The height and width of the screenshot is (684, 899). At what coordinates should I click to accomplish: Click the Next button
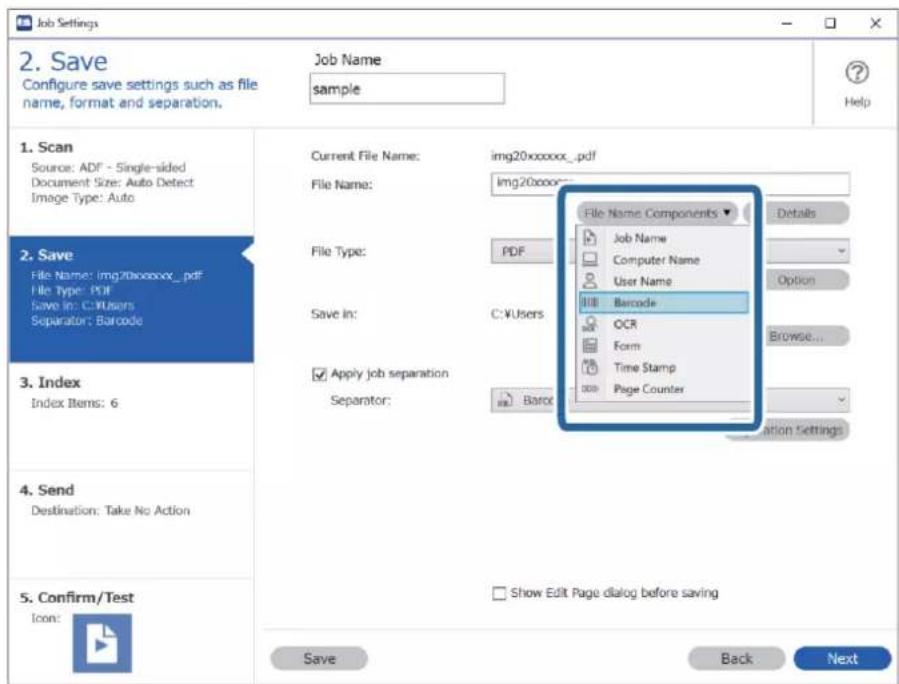(842, 658)
